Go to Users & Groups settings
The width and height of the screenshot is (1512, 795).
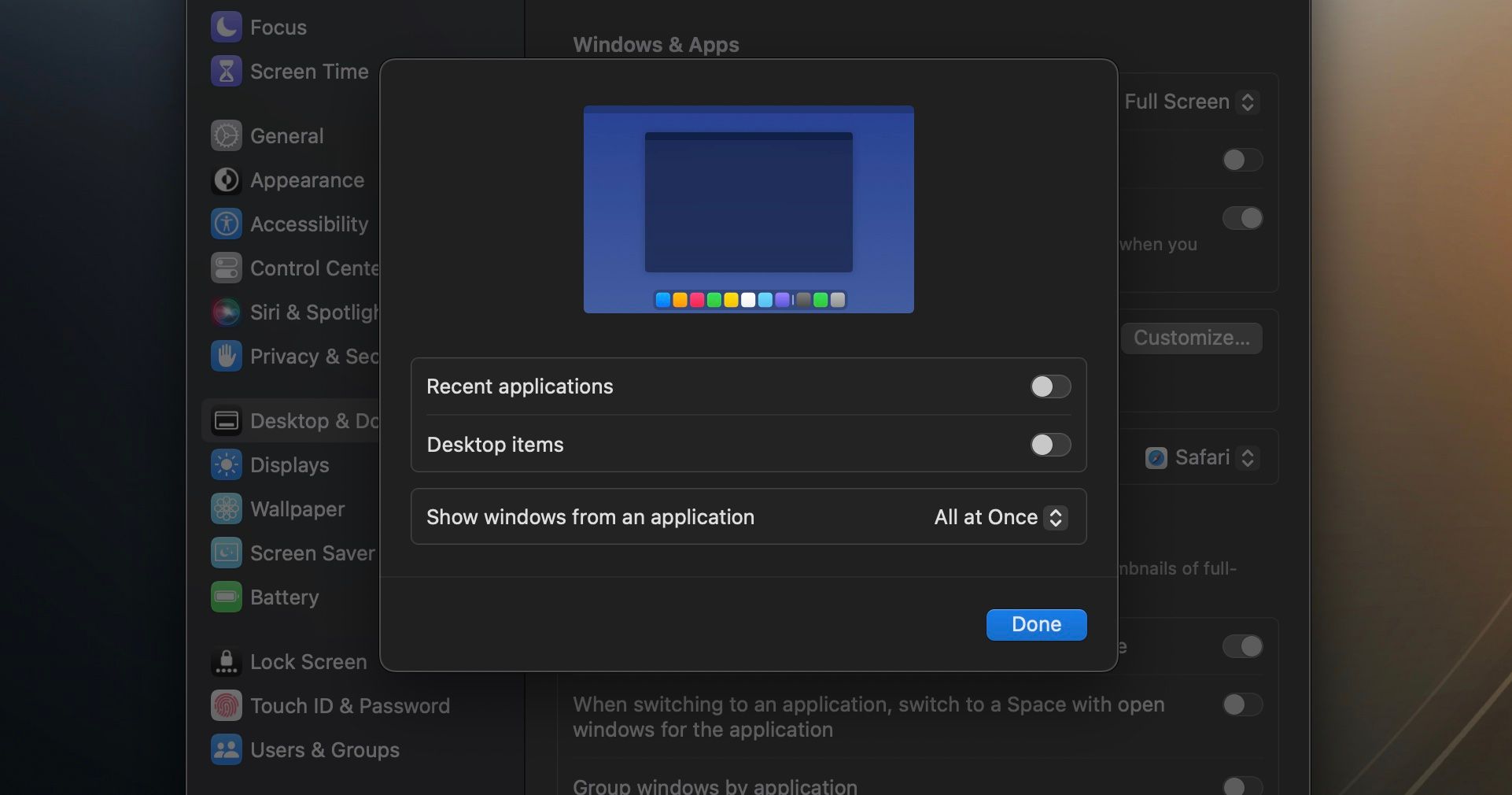coord(324,750)
